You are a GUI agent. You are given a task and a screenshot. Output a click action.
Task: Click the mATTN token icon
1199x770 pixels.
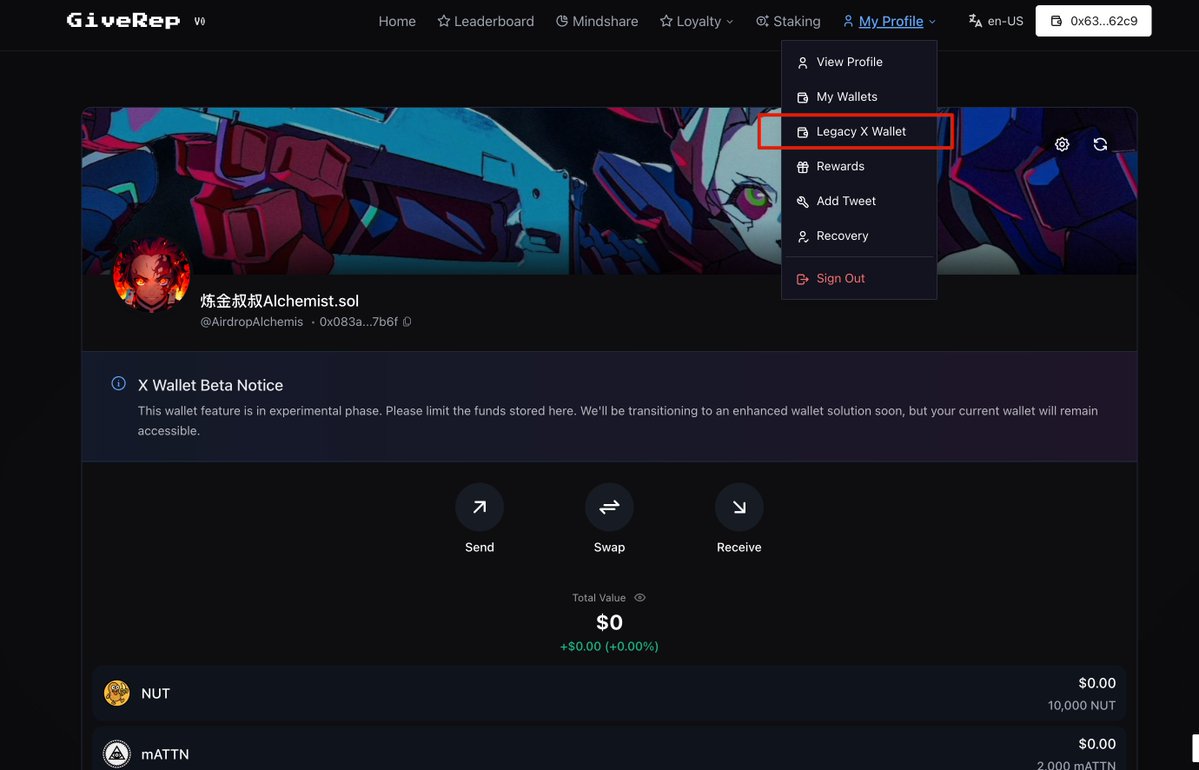click(117, 754)
